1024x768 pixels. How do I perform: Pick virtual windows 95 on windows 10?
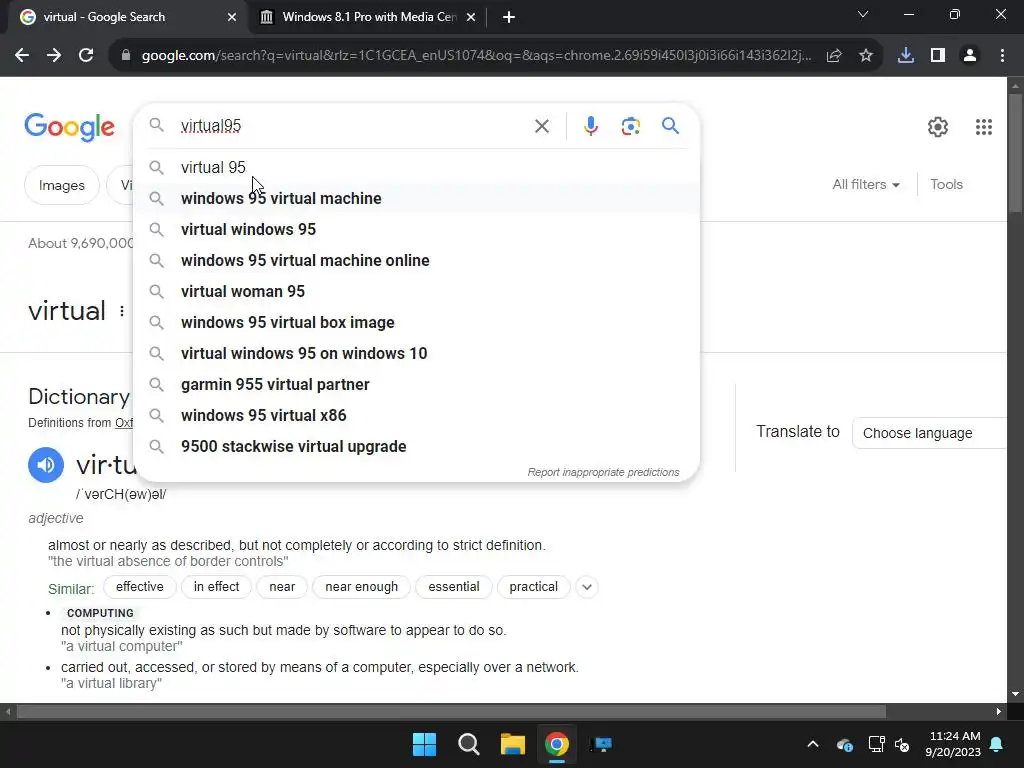(x=417, y=353)
